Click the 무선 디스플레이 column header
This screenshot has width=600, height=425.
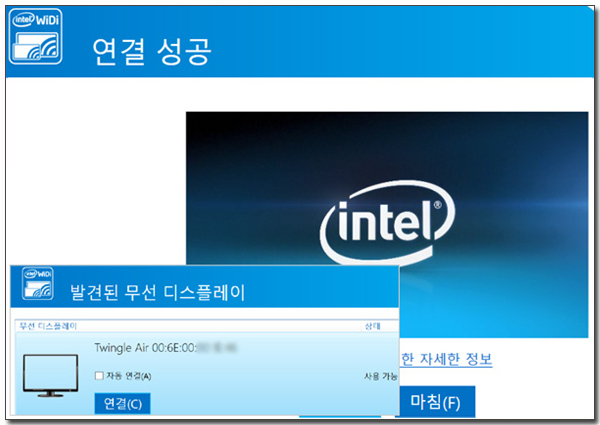coord(48,326)
